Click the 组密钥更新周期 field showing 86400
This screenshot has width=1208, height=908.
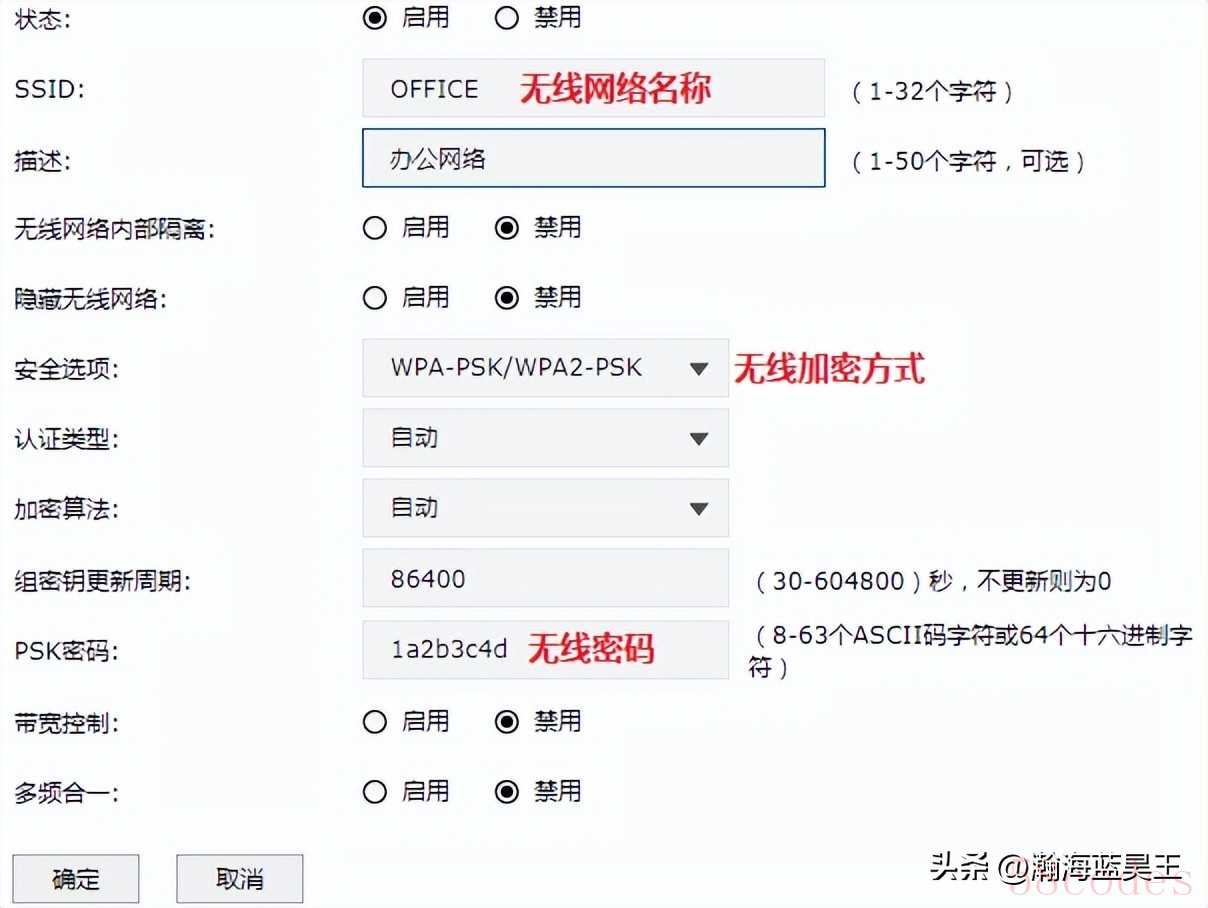click(x=545, y=578)
